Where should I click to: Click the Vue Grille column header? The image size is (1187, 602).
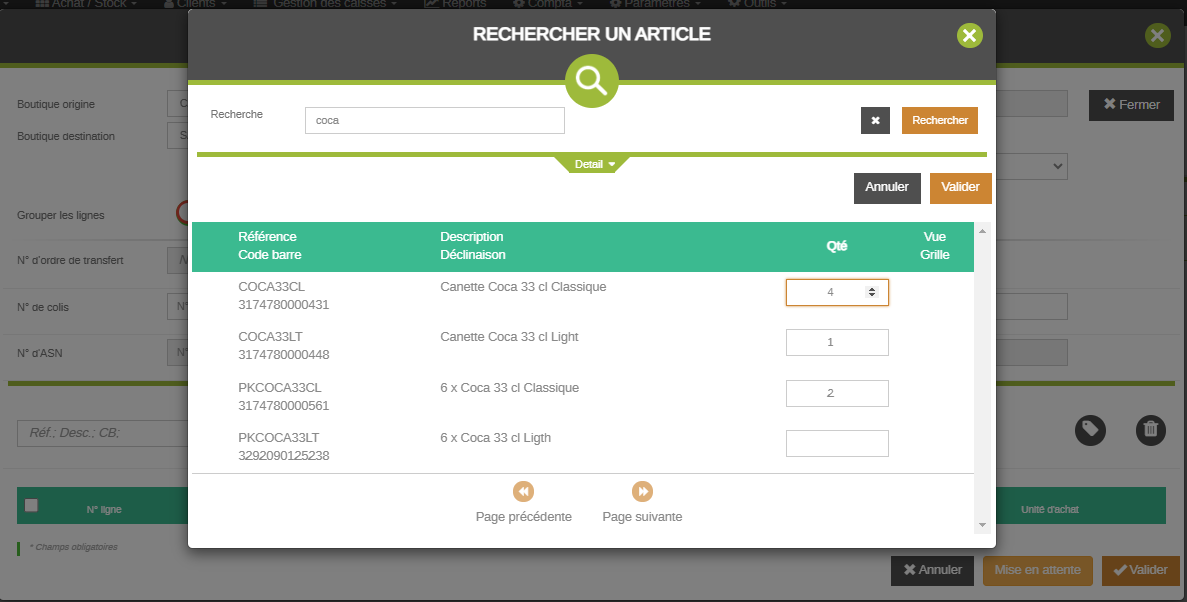[x=935, y=245]
